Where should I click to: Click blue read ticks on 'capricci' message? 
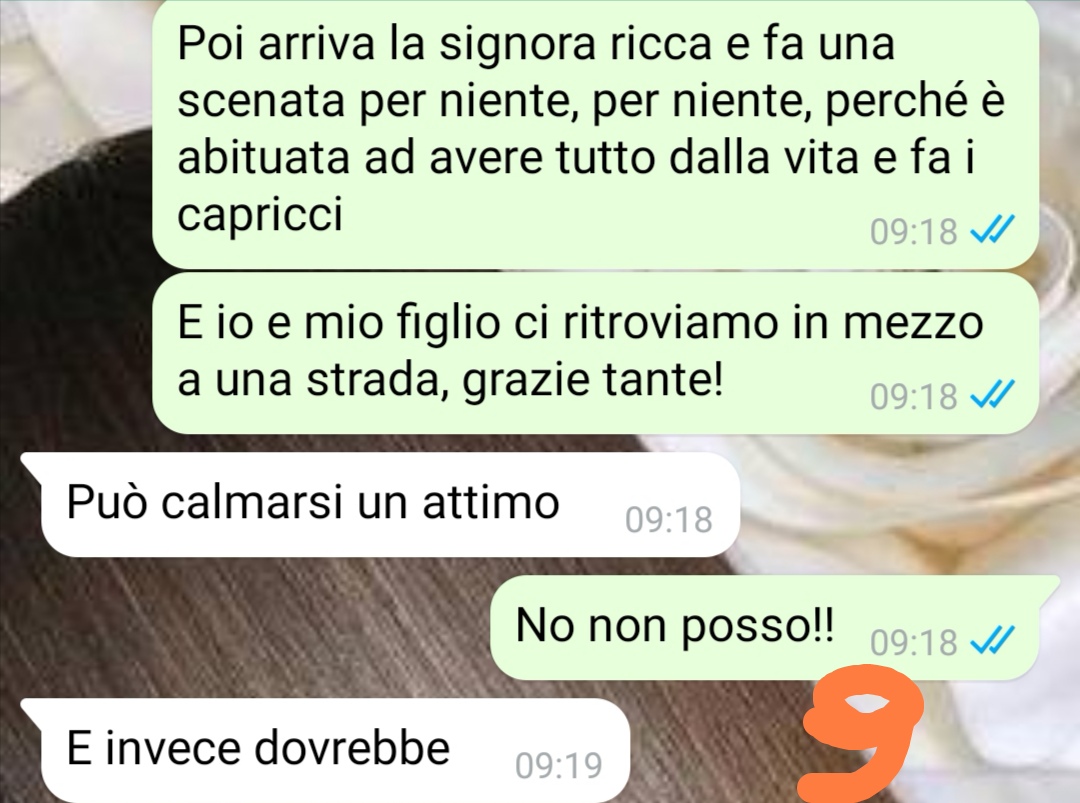[992, 229]
